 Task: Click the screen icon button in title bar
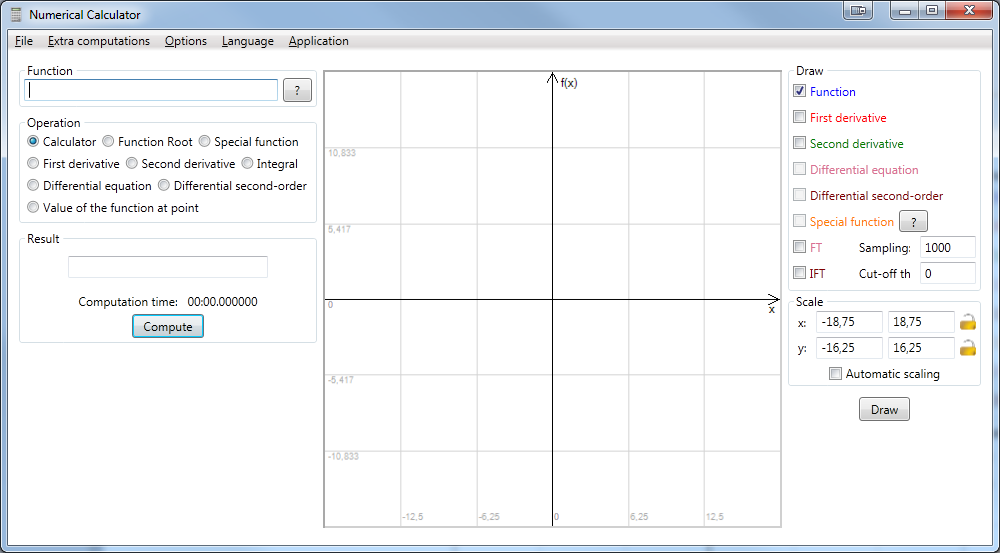[858, 11]
